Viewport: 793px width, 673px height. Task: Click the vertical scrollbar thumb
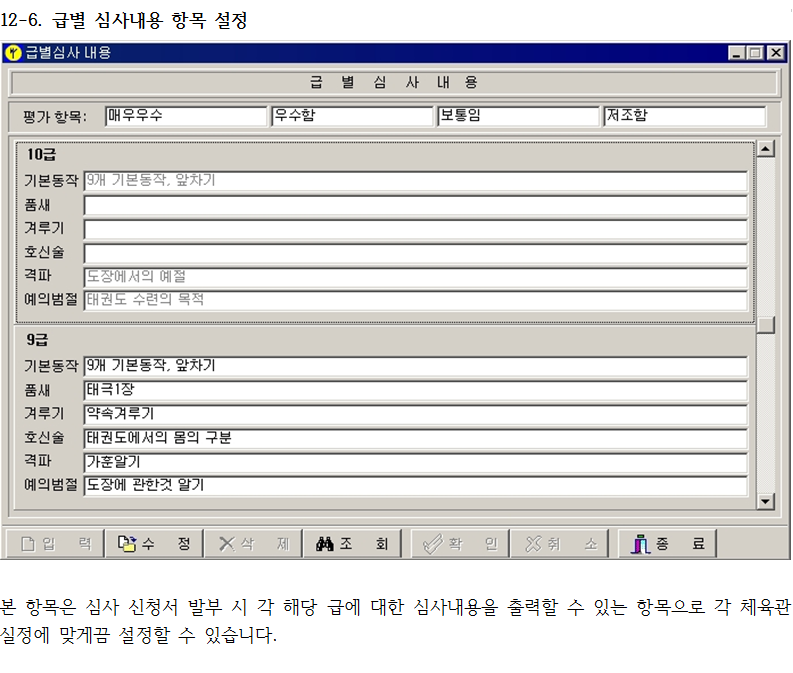pos(765,325)
